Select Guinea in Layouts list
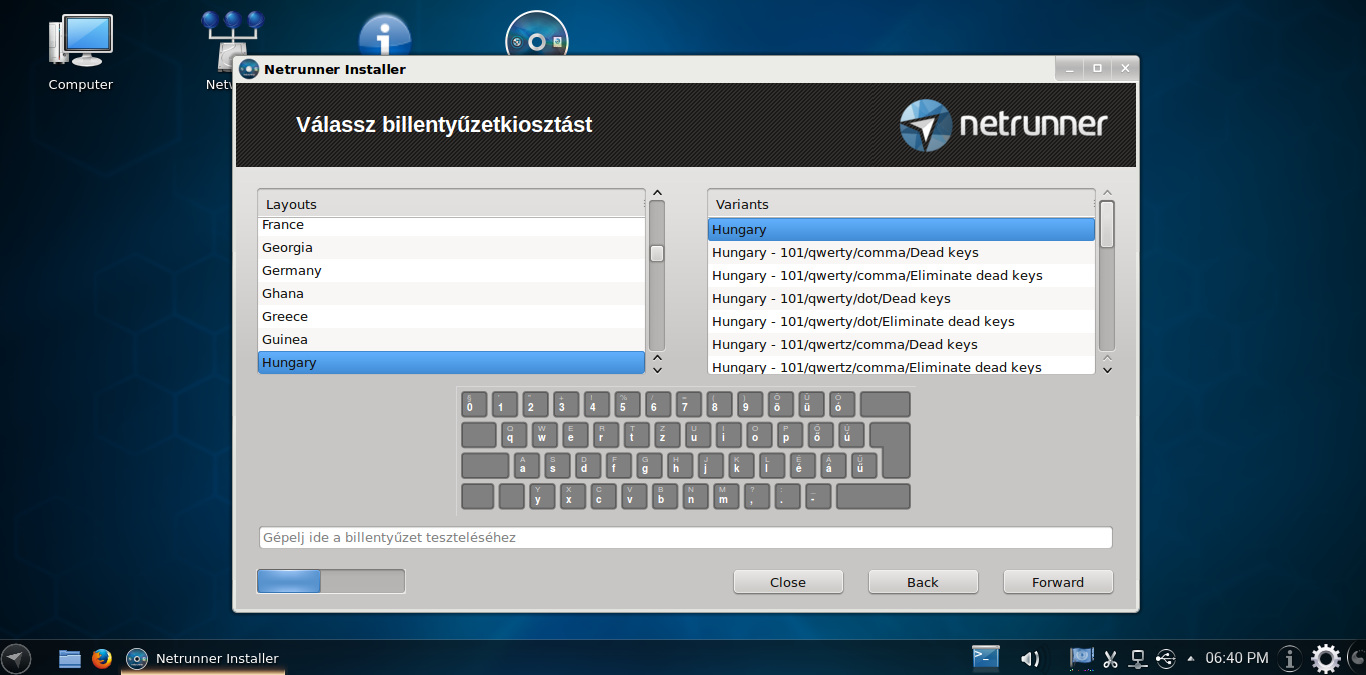 pyautogui.click(x=451, y=339)
